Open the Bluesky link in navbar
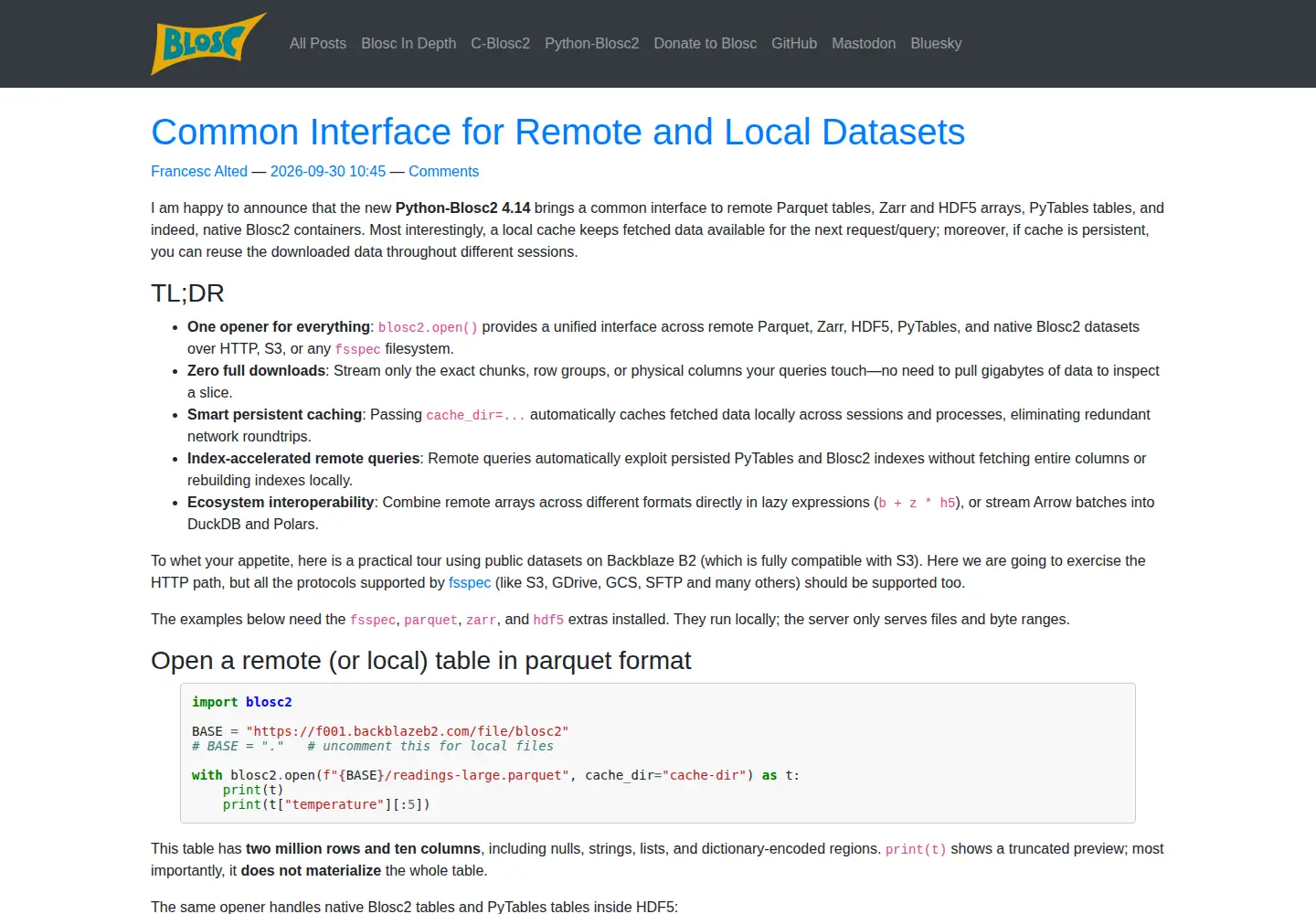The width and height of the screenshot is (1316, 914). pos(936,44)
